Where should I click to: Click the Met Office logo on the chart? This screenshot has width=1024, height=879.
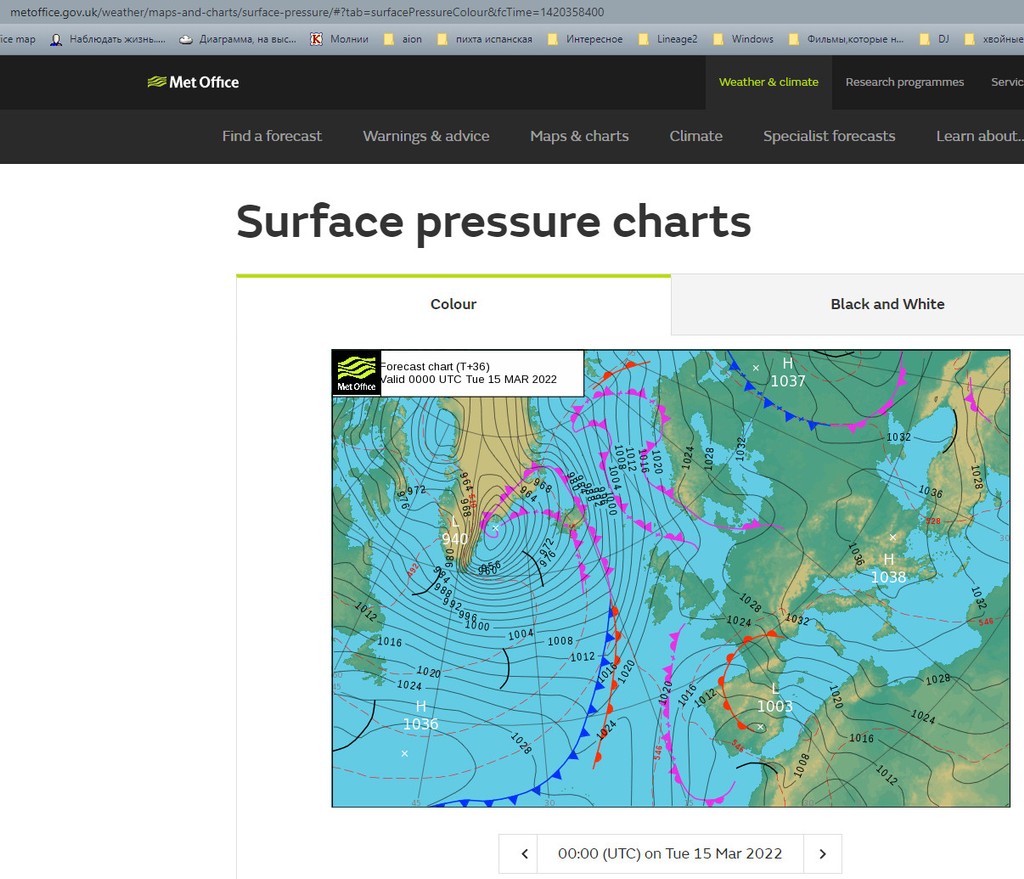356,372
